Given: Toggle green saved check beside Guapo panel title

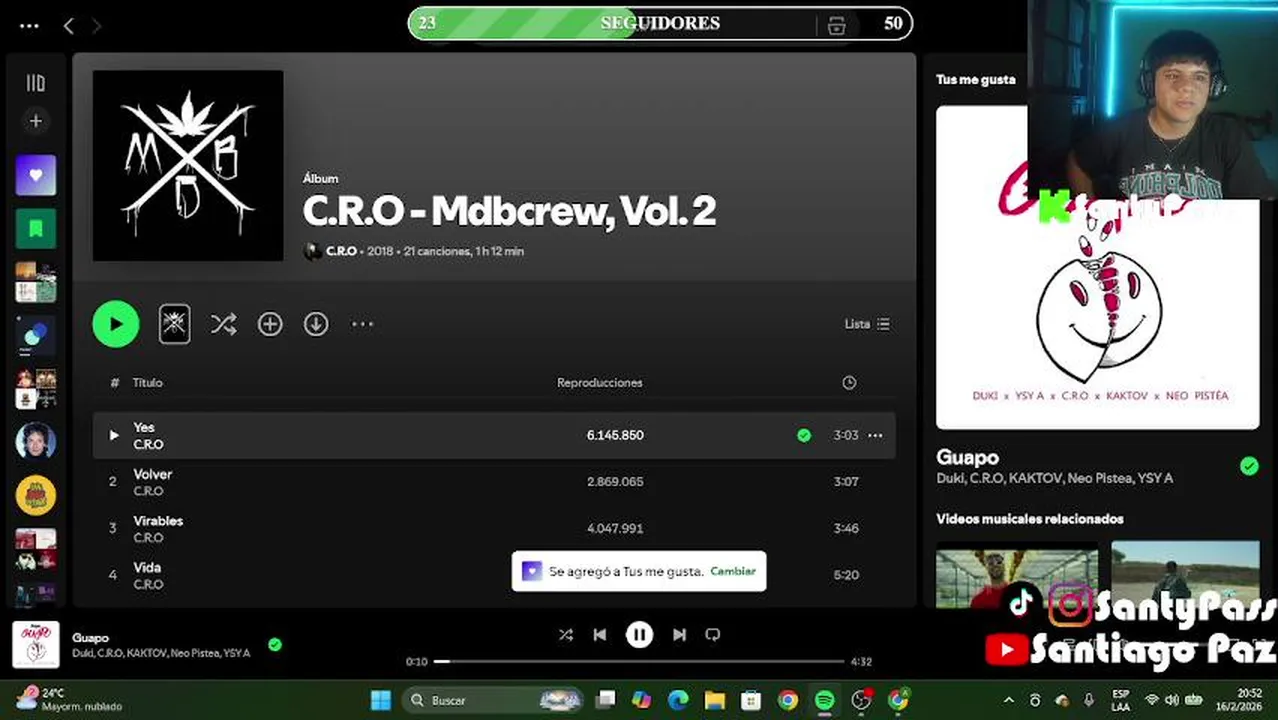Looking at the screenshot, I should (x=1249, y=466).
